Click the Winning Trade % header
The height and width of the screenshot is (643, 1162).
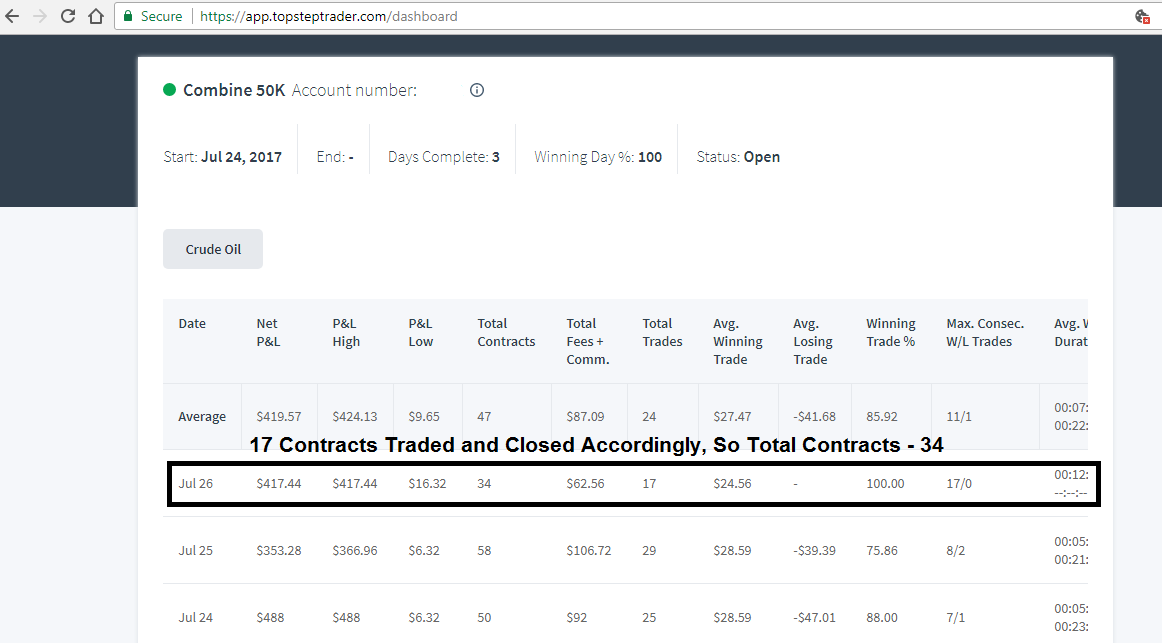891,333
